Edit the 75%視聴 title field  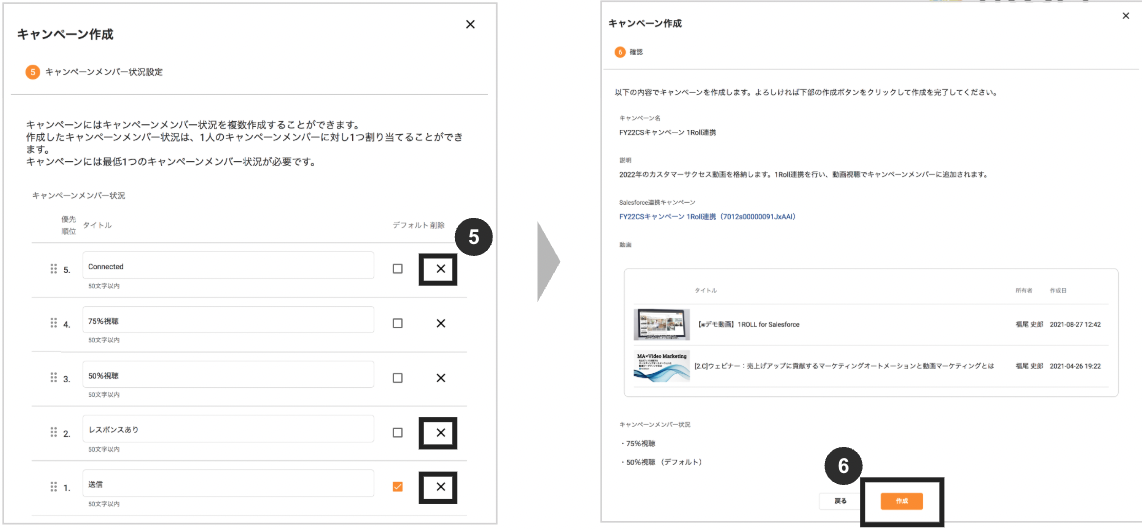228,320
